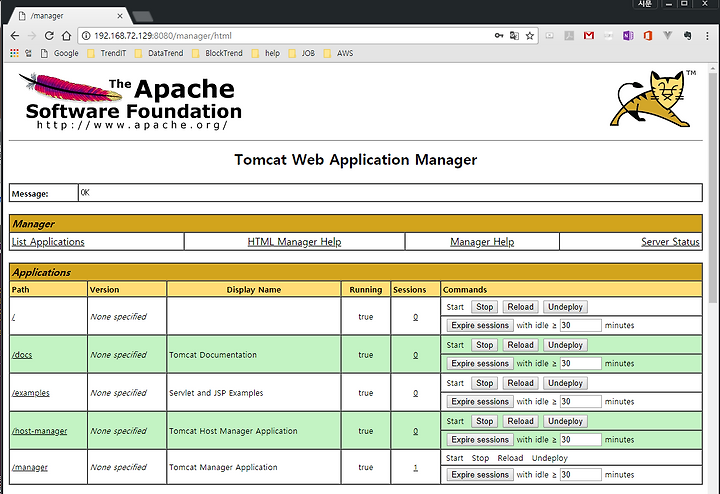Open the AWS bookmark folder
The height and width of the screenshot is (494, 720).
[338, 53]
